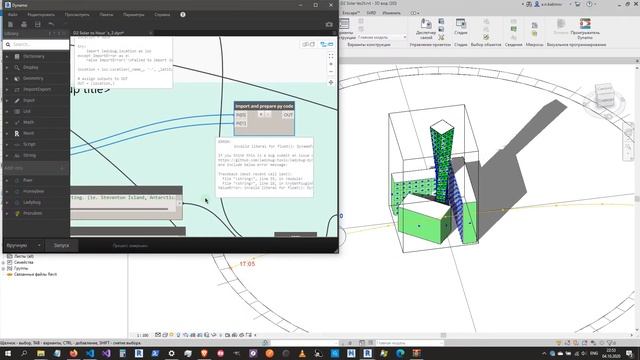Image resolution: width=640 pixels, height=360 pixels.
Task: Expand the Ladybug add-on category
Action: point(36,202)
